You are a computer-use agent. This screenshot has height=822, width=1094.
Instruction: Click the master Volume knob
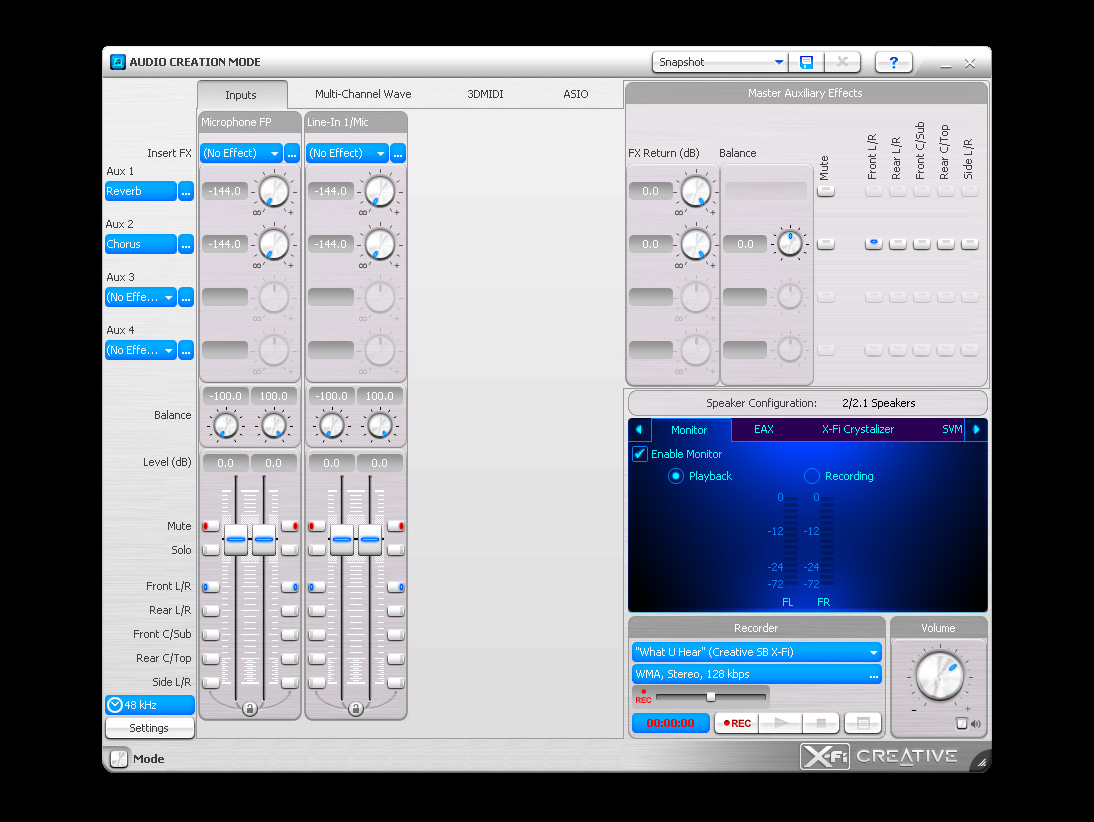[x=939, y=675]
